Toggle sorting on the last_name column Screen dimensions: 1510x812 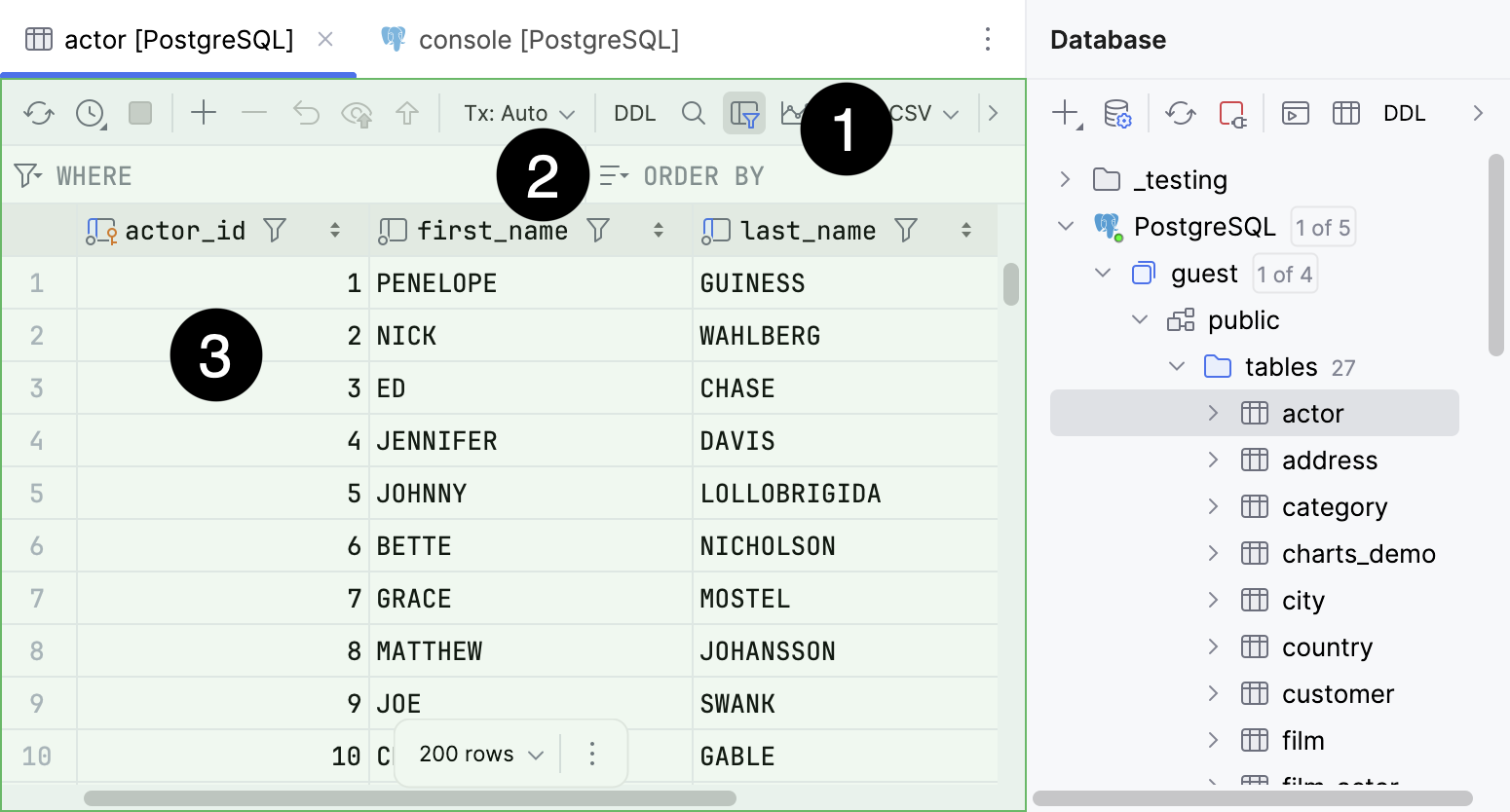click(965, 230)
